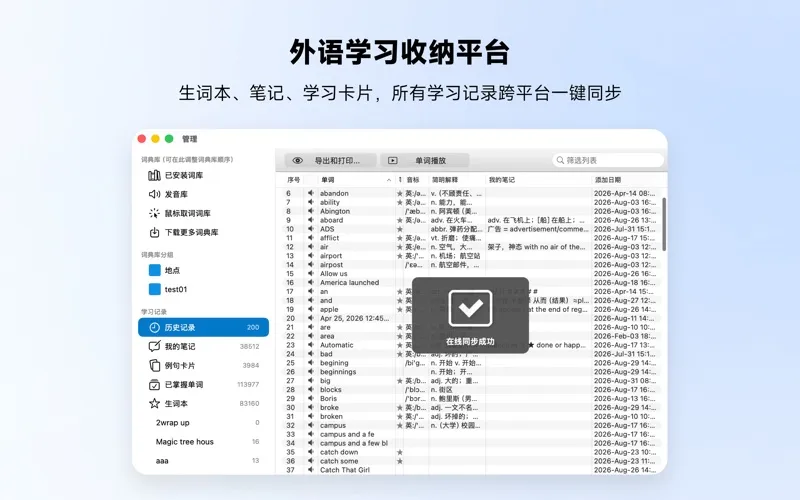This screenshot has width=800, height=500.
Task: Open 历史记录 history records
Action: 203,327
